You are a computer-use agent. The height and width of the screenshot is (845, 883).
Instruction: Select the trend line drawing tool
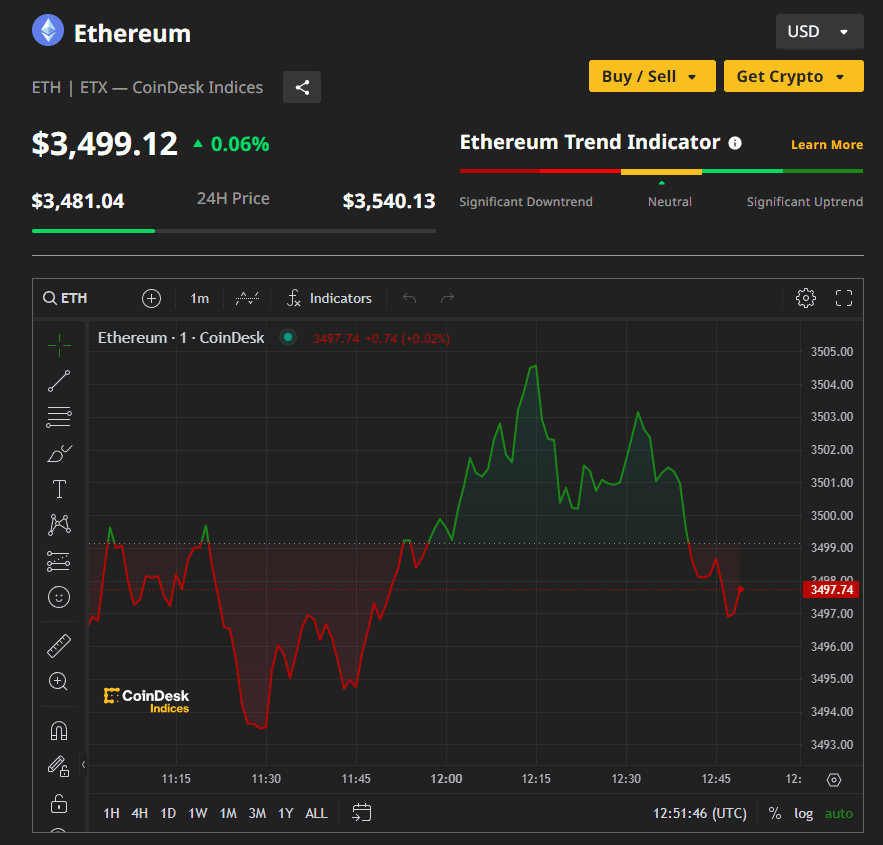pos(59,381)
